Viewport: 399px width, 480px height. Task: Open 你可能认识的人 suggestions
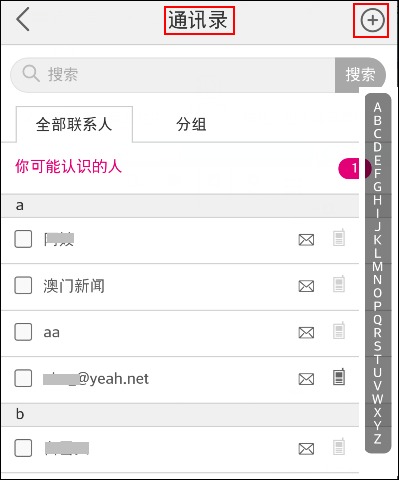[68, 166]
